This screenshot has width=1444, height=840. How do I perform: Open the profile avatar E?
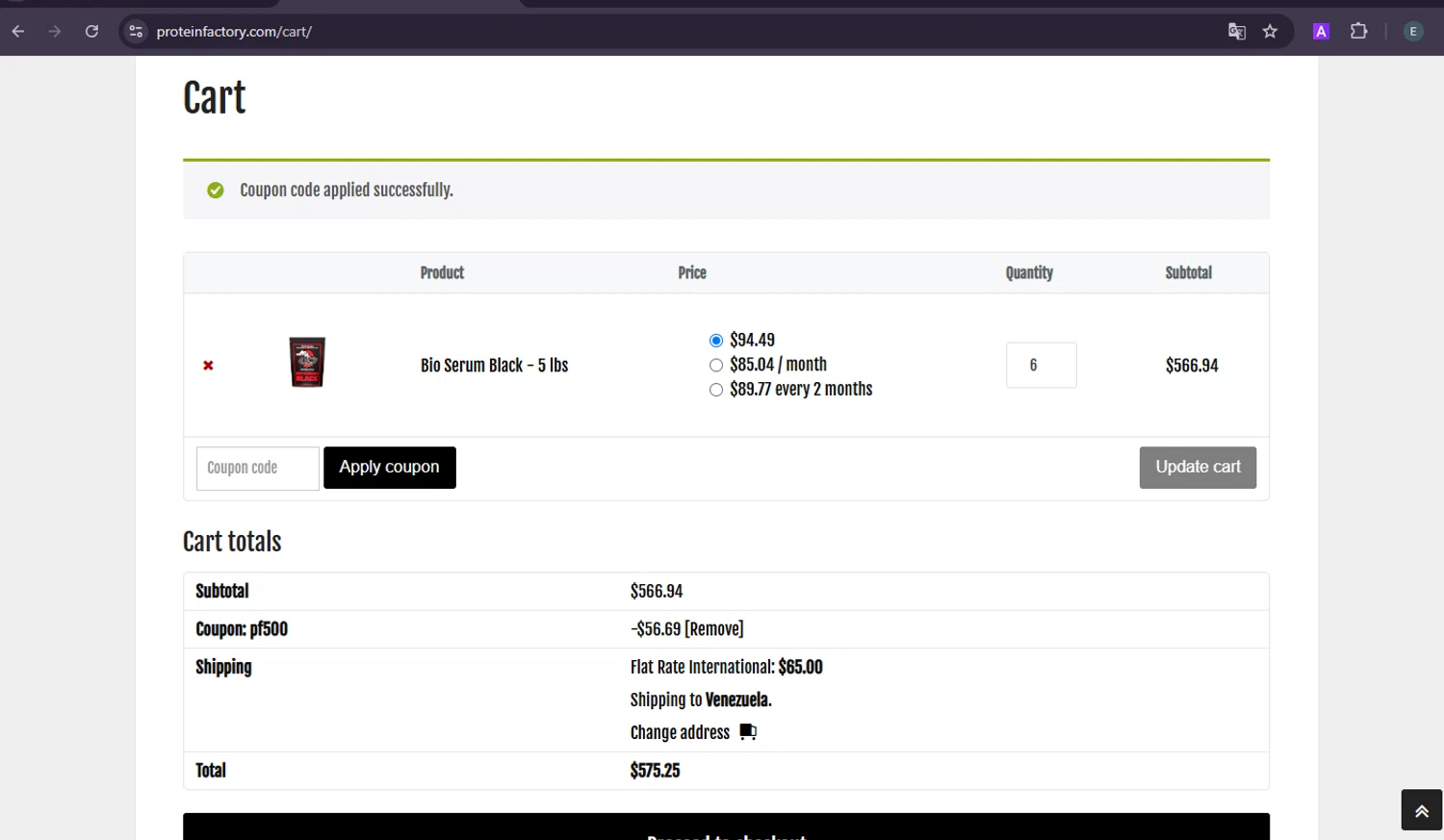(1413, 32)
